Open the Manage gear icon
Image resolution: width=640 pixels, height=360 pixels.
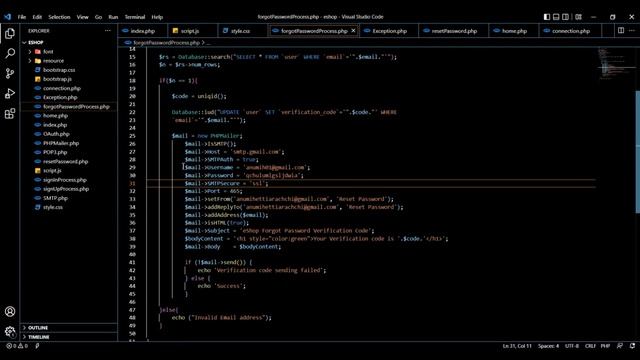[x=10, y=331]
